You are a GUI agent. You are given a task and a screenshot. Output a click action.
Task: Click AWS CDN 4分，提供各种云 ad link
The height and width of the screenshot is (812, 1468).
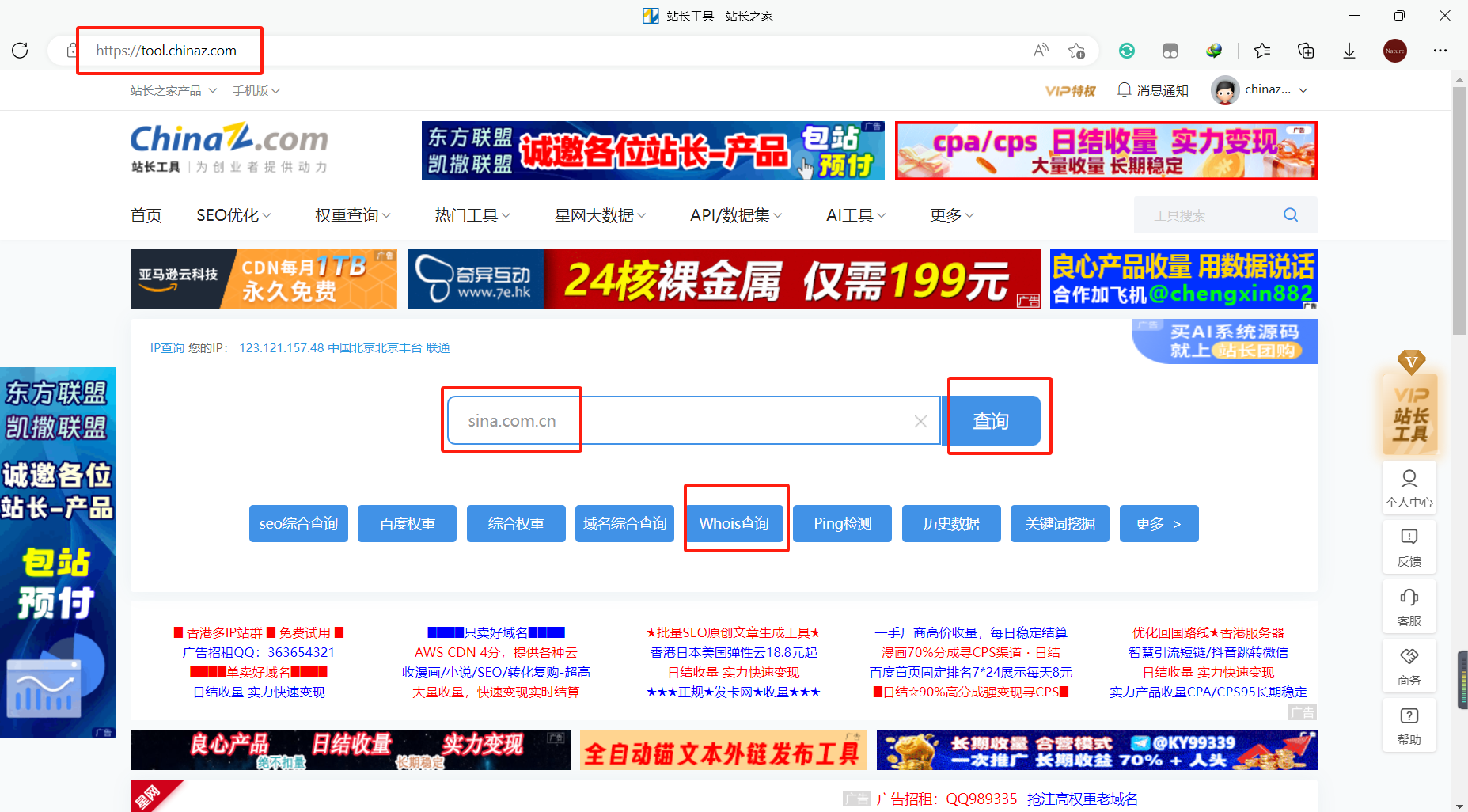click(x=496, y=653)
